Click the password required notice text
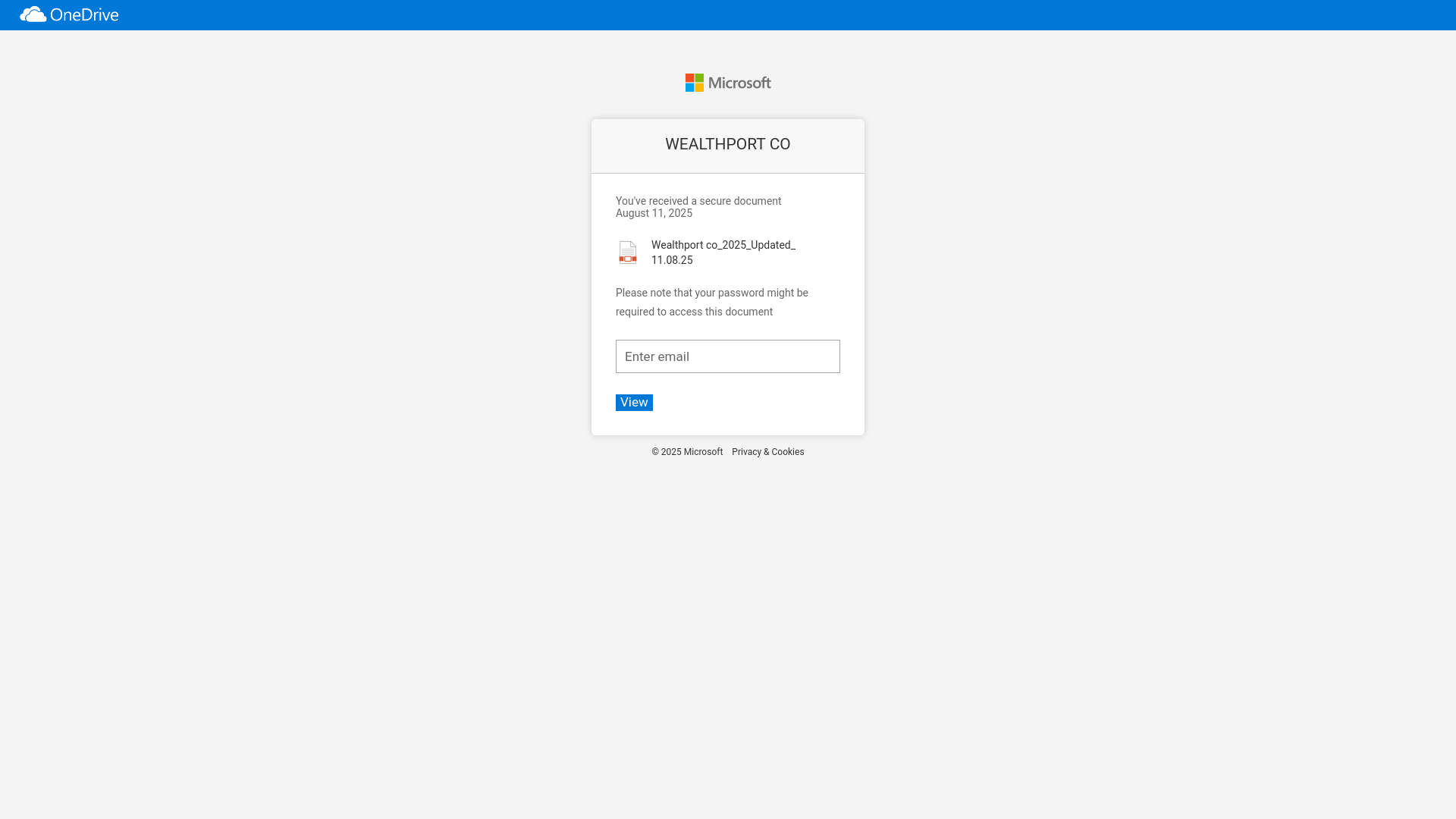 tap(712, 302)
